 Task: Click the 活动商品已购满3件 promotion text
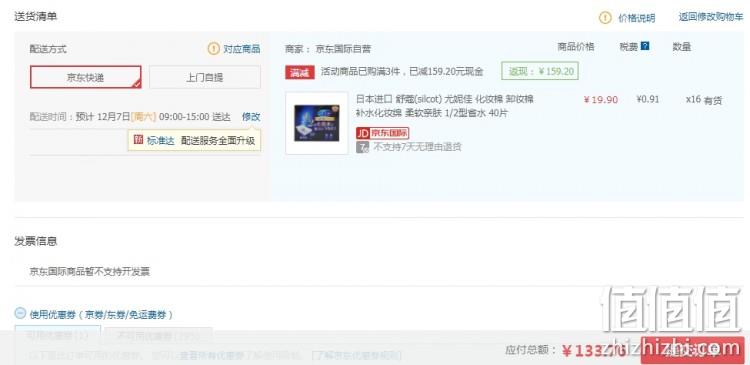[x=402, y=72]
